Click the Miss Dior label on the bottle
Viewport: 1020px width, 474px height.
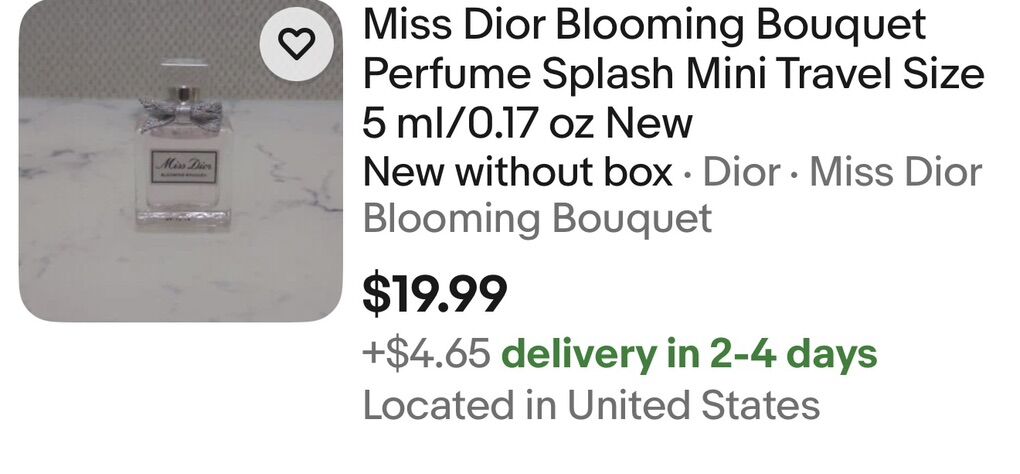click(183, 165)
